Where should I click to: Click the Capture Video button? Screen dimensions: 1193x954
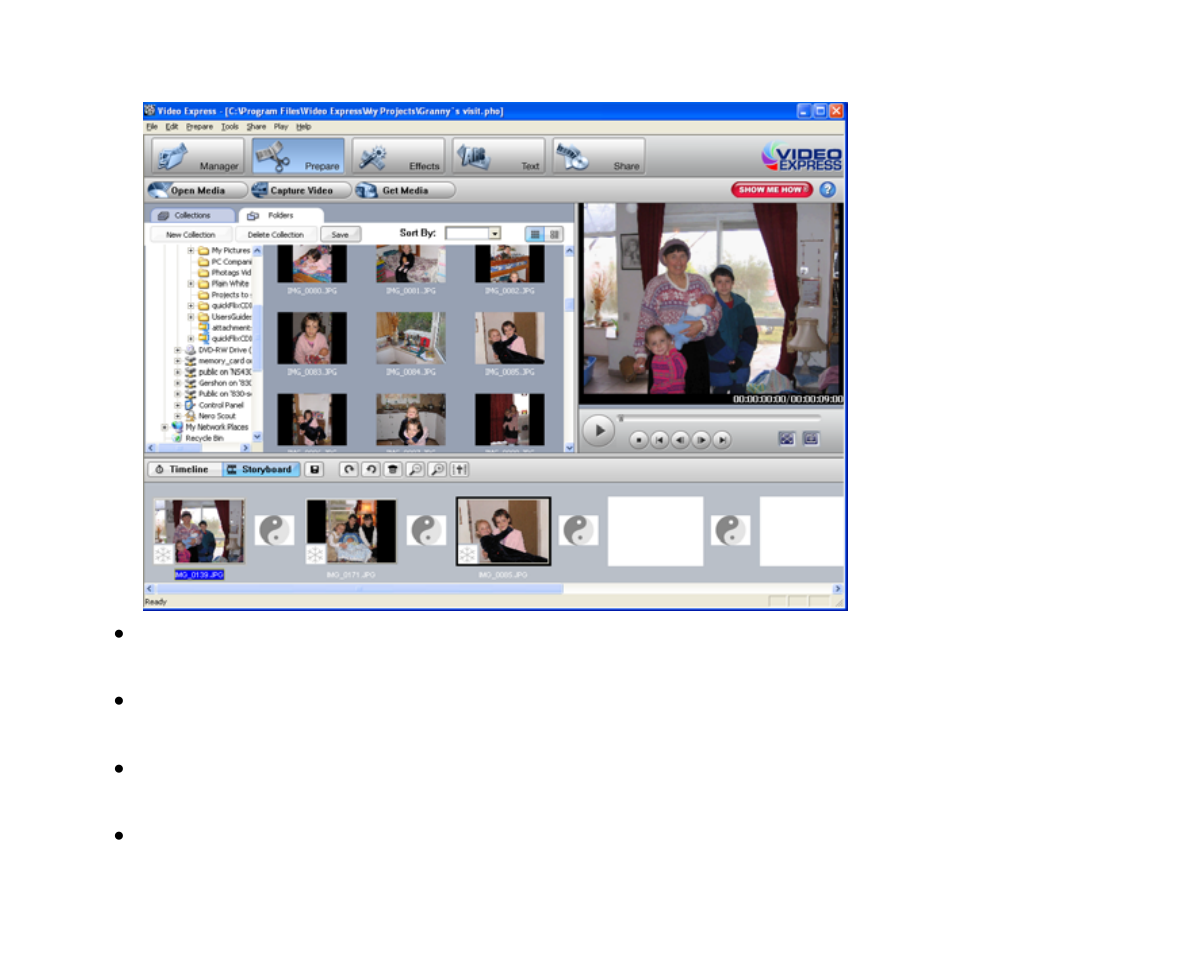coord(301,190)
